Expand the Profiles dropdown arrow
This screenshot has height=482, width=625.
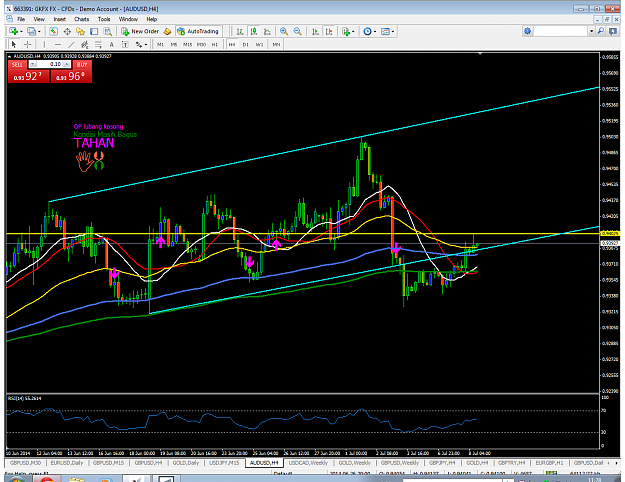click(39, 31)
